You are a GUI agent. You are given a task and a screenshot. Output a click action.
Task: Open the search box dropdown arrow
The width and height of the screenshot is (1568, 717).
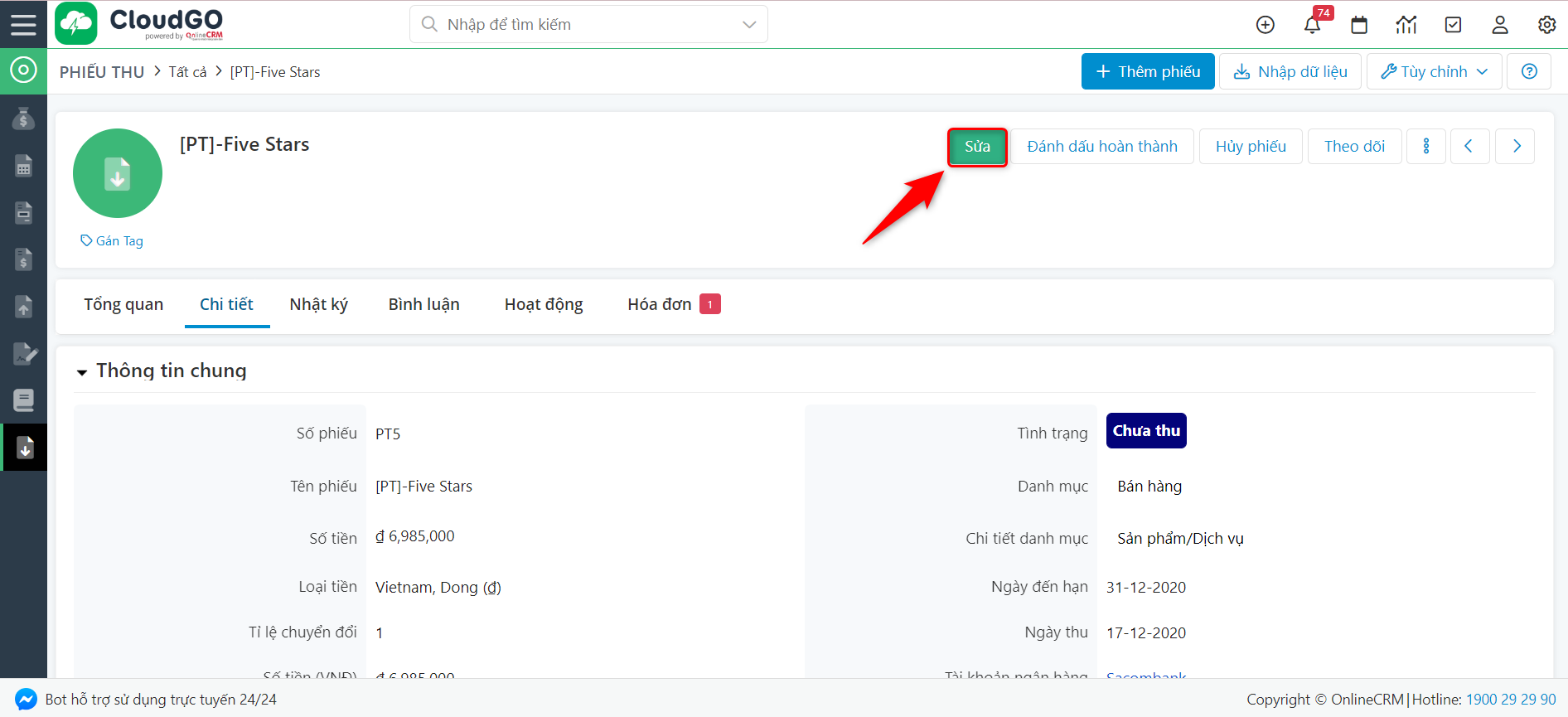(749, 25)
